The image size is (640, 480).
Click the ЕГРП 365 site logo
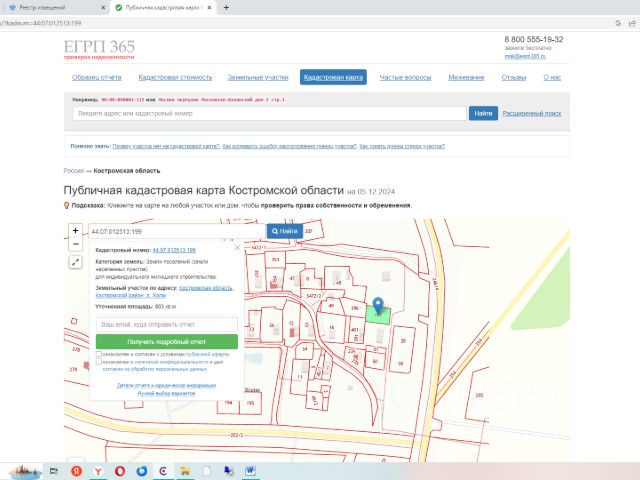(x=99, y=49)
